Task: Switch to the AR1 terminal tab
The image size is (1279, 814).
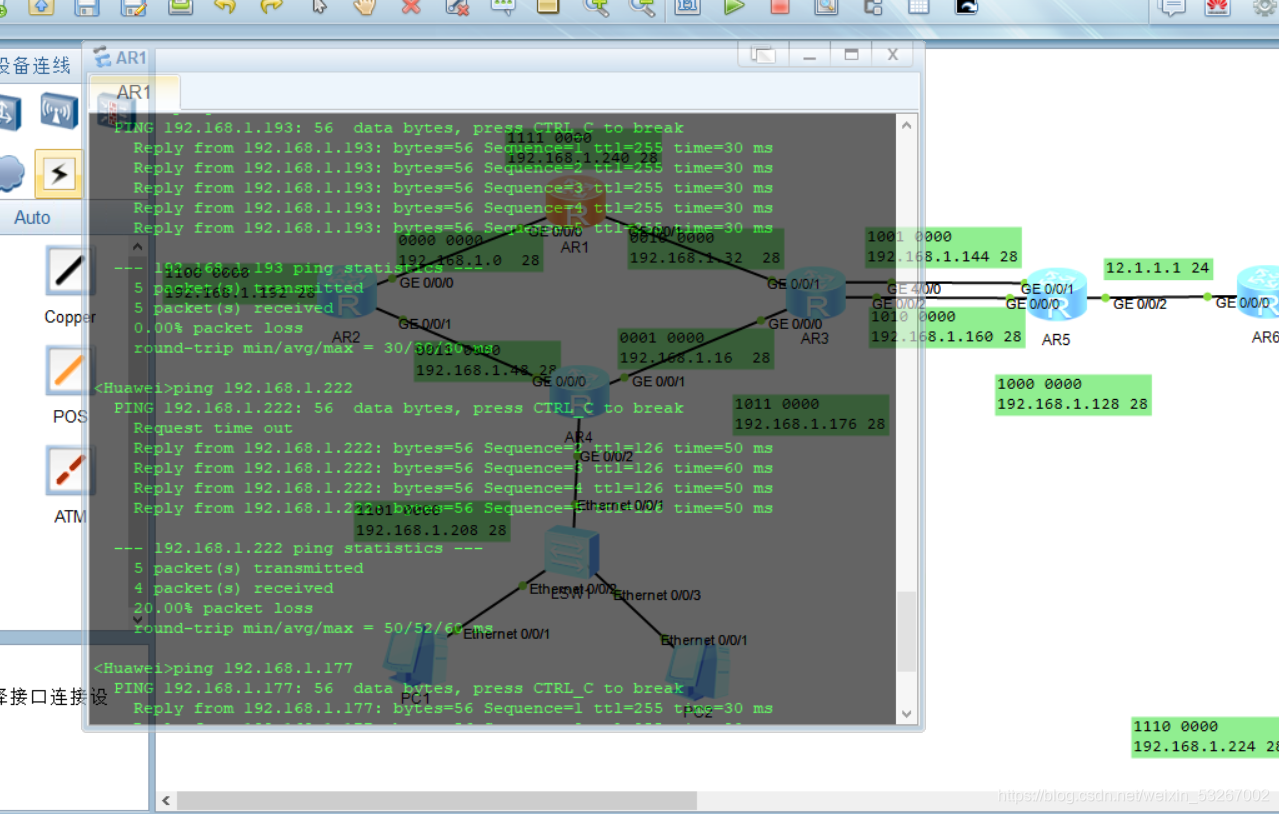Action: tap(134, 92)
